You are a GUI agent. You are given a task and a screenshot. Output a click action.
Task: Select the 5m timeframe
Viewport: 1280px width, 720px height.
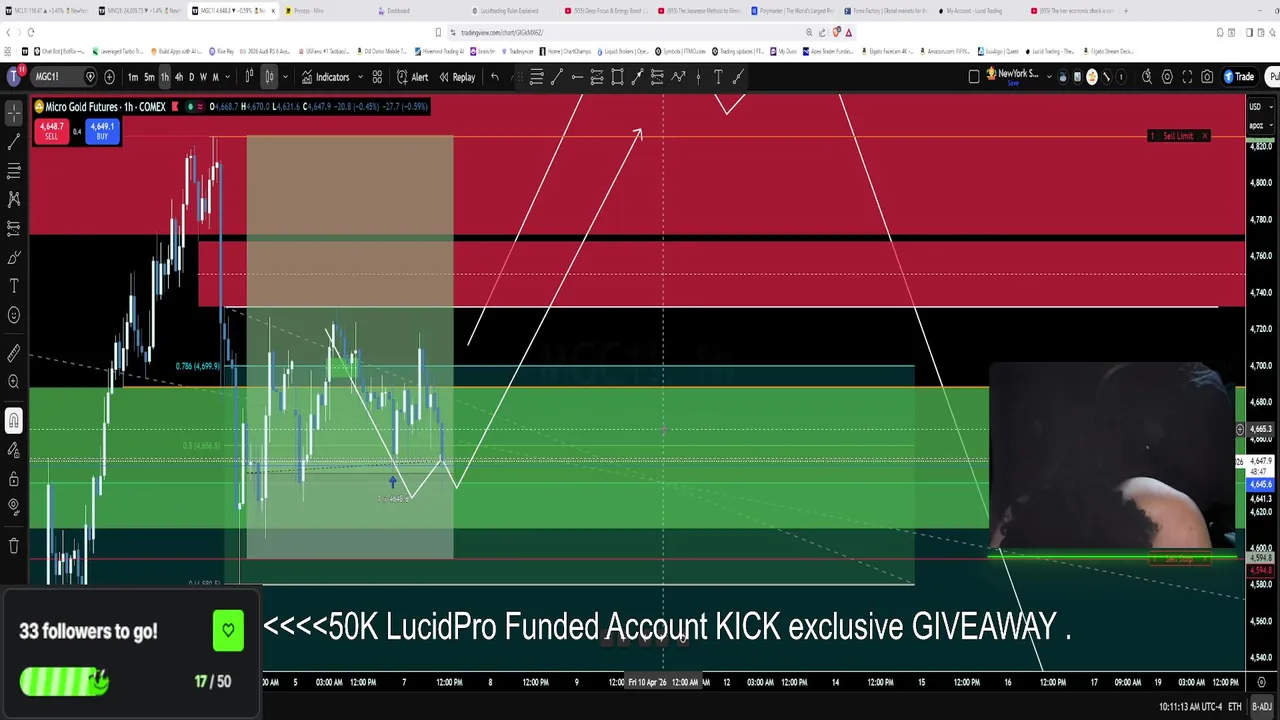click(x=149, y=77)
